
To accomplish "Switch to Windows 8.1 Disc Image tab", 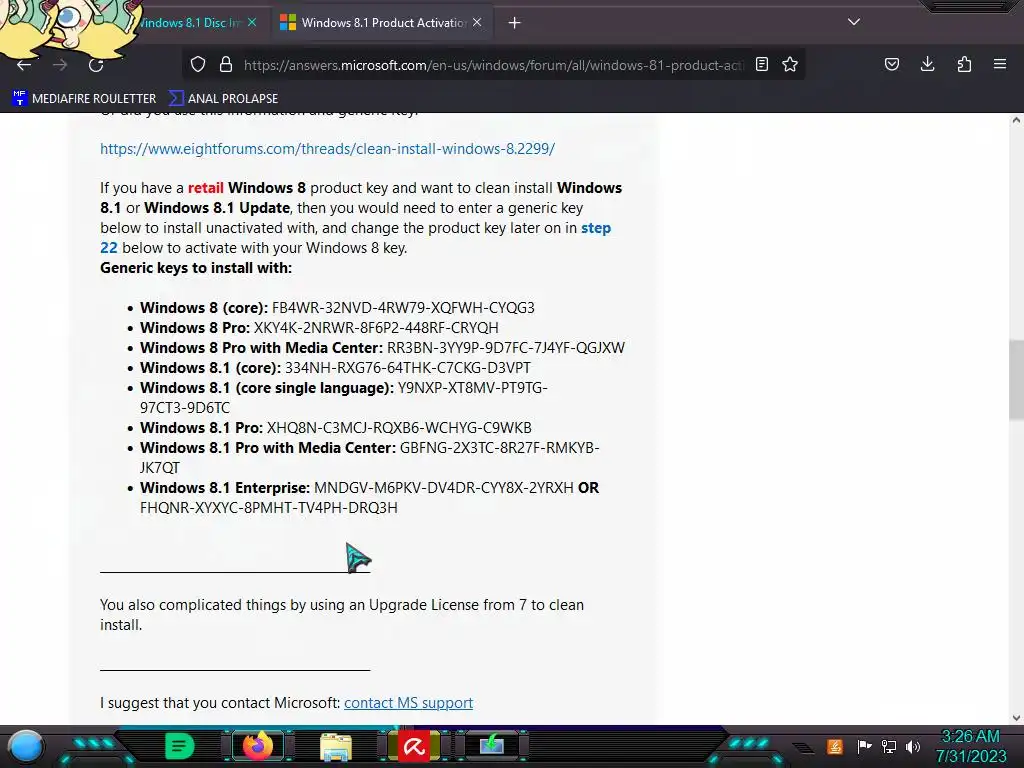I will (189, 23).
